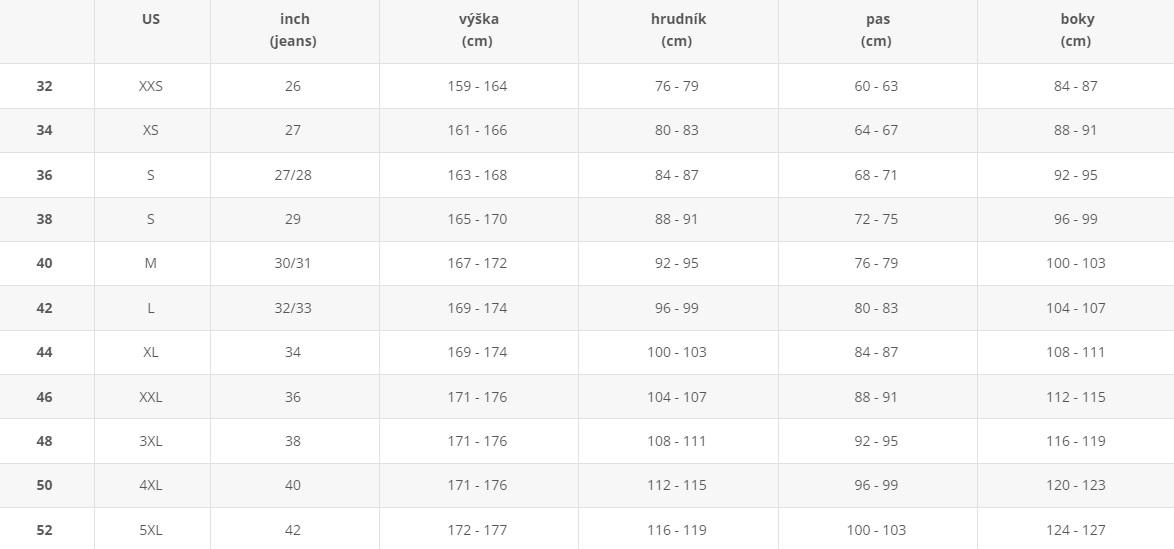Click size 32 row label
1174x549 pixels.
point(44,86)
